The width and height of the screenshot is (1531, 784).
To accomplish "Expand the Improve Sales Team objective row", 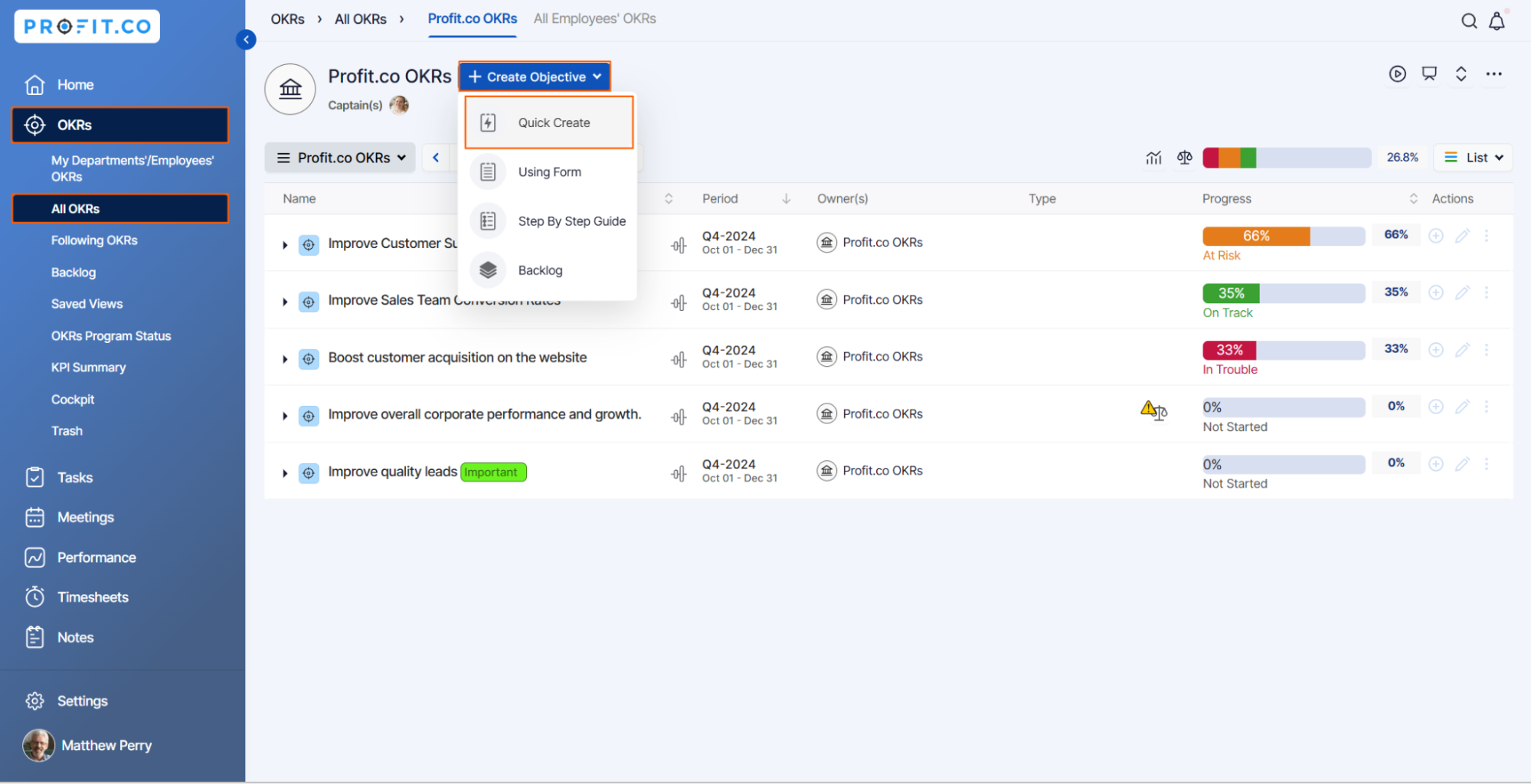I will [x=285, y=302].
